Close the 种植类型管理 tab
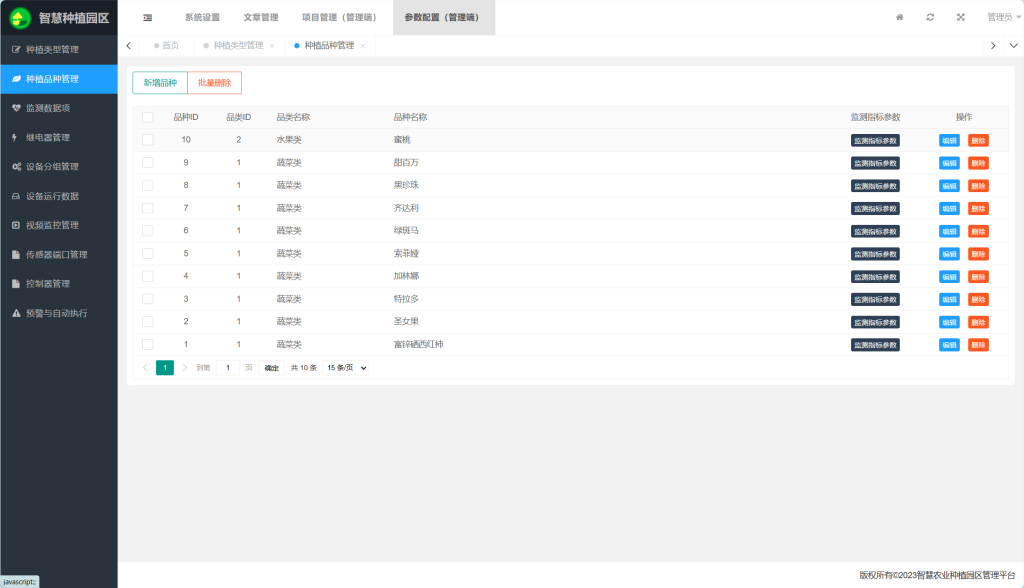This screenshot has width=1024, height=588. (272, 46)
